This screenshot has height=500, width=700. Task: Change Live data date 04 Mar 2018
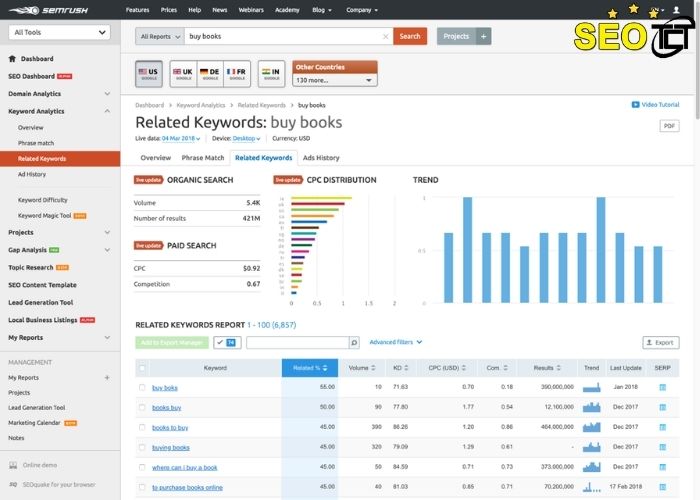click(x=181, y=138)
